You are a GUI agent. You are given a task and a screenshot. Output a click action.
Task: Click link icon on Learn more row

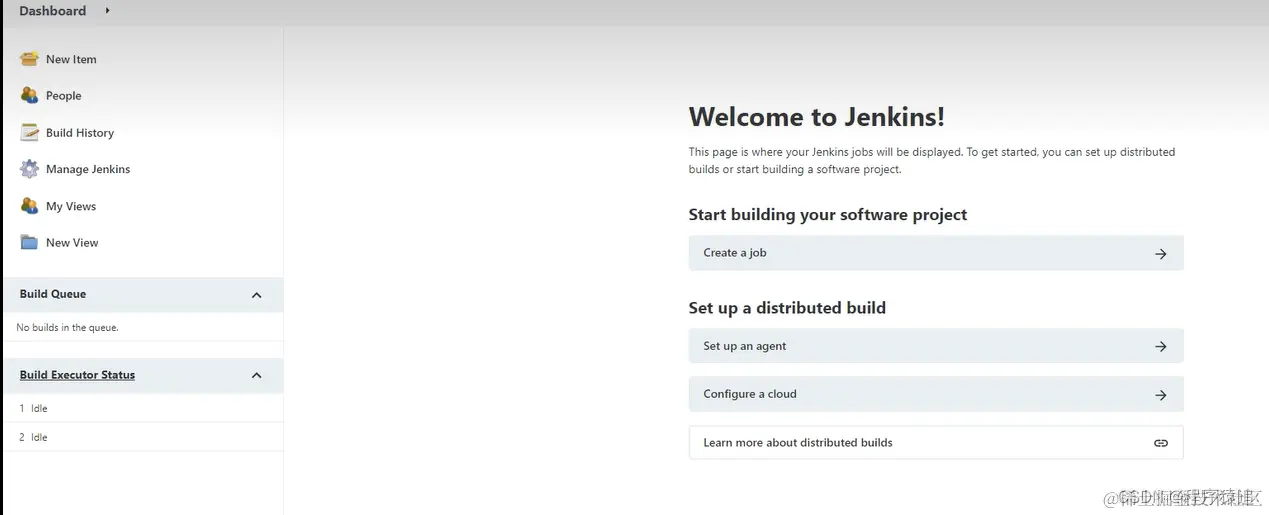[x=1161, y=443]
